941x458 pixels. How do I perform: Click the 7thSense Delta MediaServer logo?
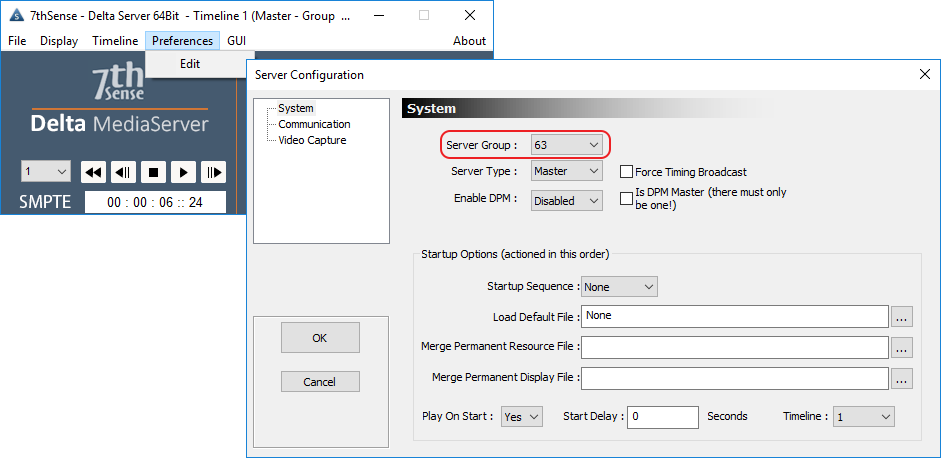(119, 100)
